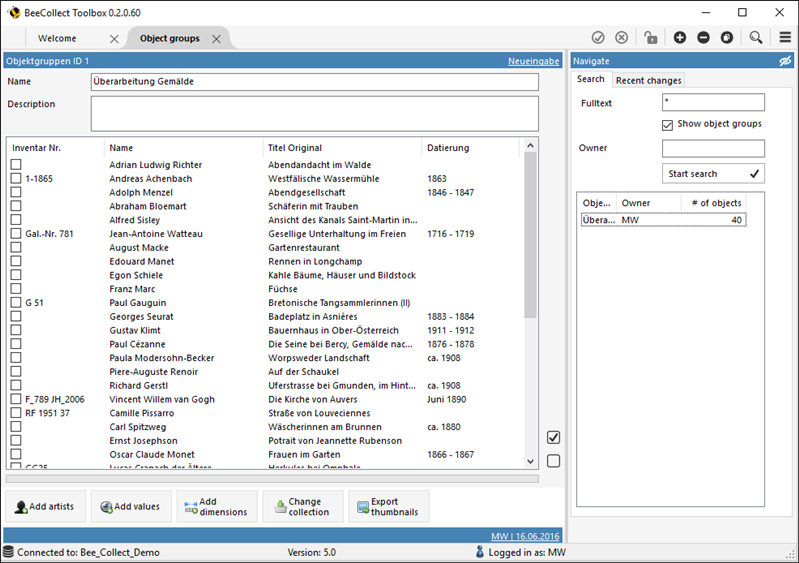Viewport: 799px width, 563px height.
Task: Check the box for Adrian Ludwig Richter
Action: pyautogui.click(x=16, y=165)
